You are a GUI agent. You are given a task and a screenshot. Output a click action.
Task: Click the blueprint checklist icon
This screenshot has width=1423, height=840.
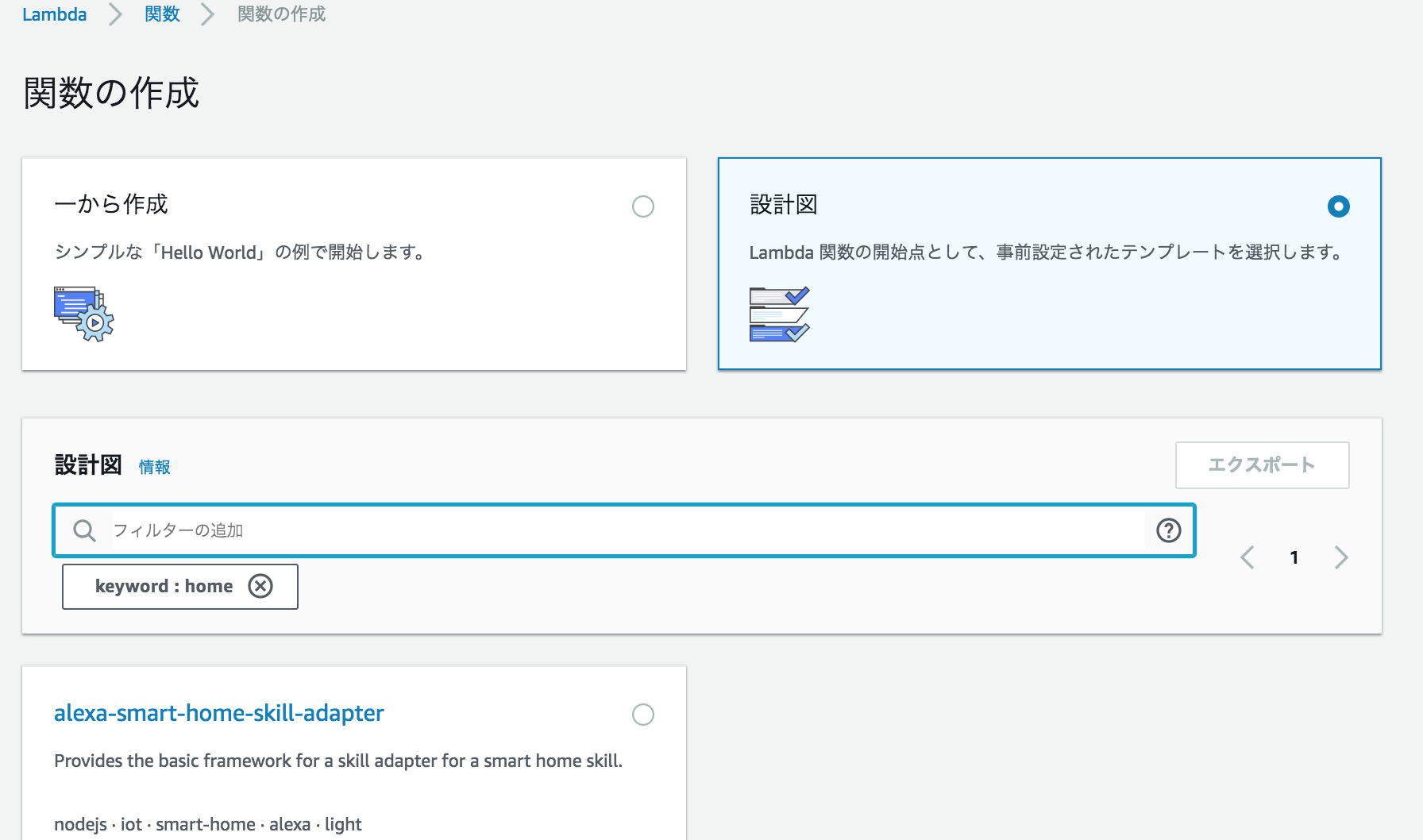(x=779, y=314)
